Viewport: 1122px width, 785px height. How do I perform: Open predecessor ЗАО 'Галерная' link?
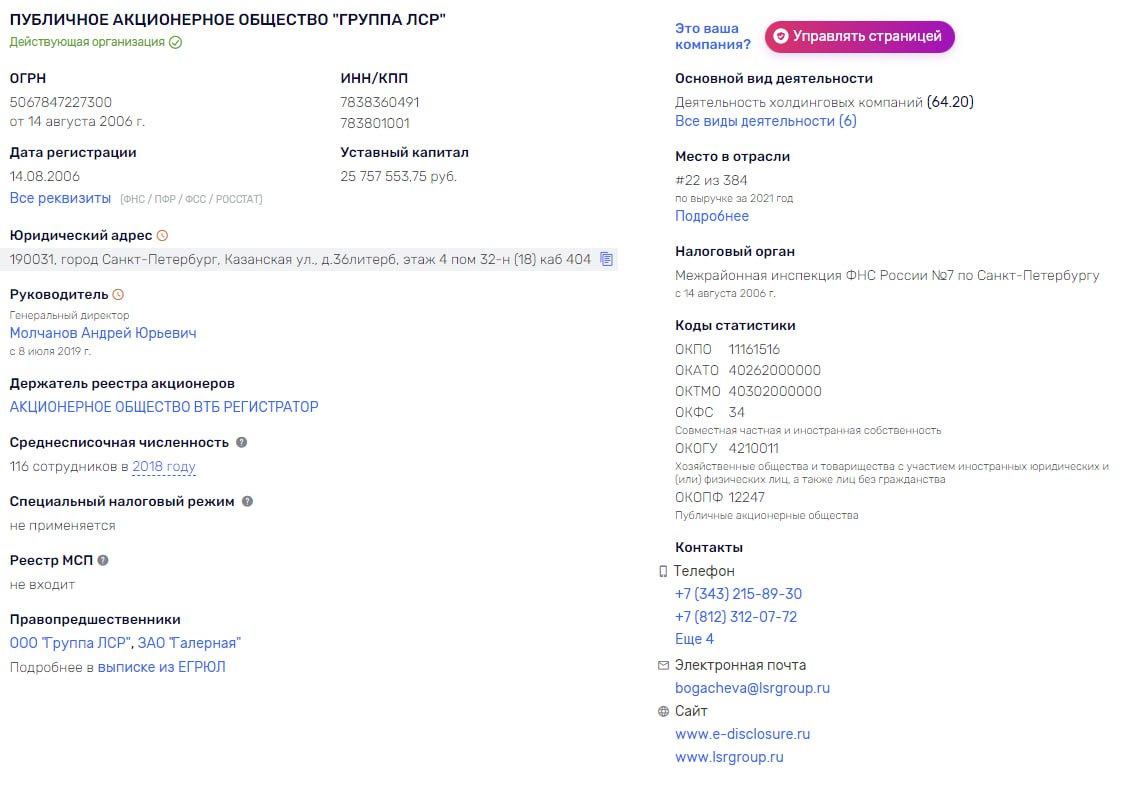189,643
